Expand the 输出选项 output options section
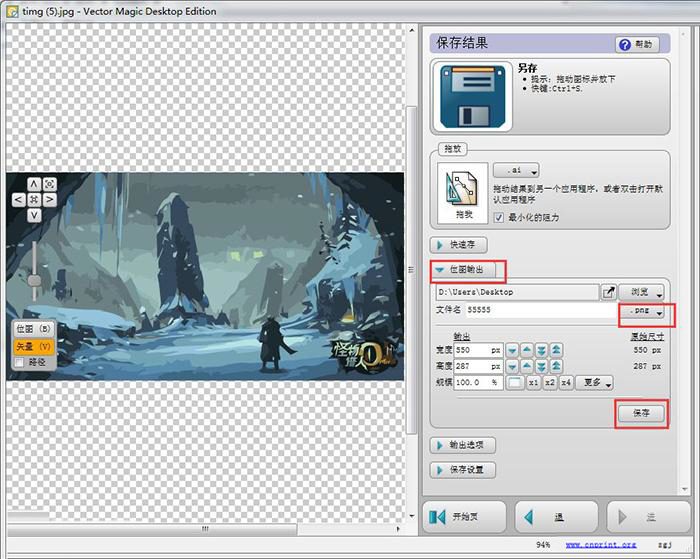700x559 pixels. coord(462,445)
